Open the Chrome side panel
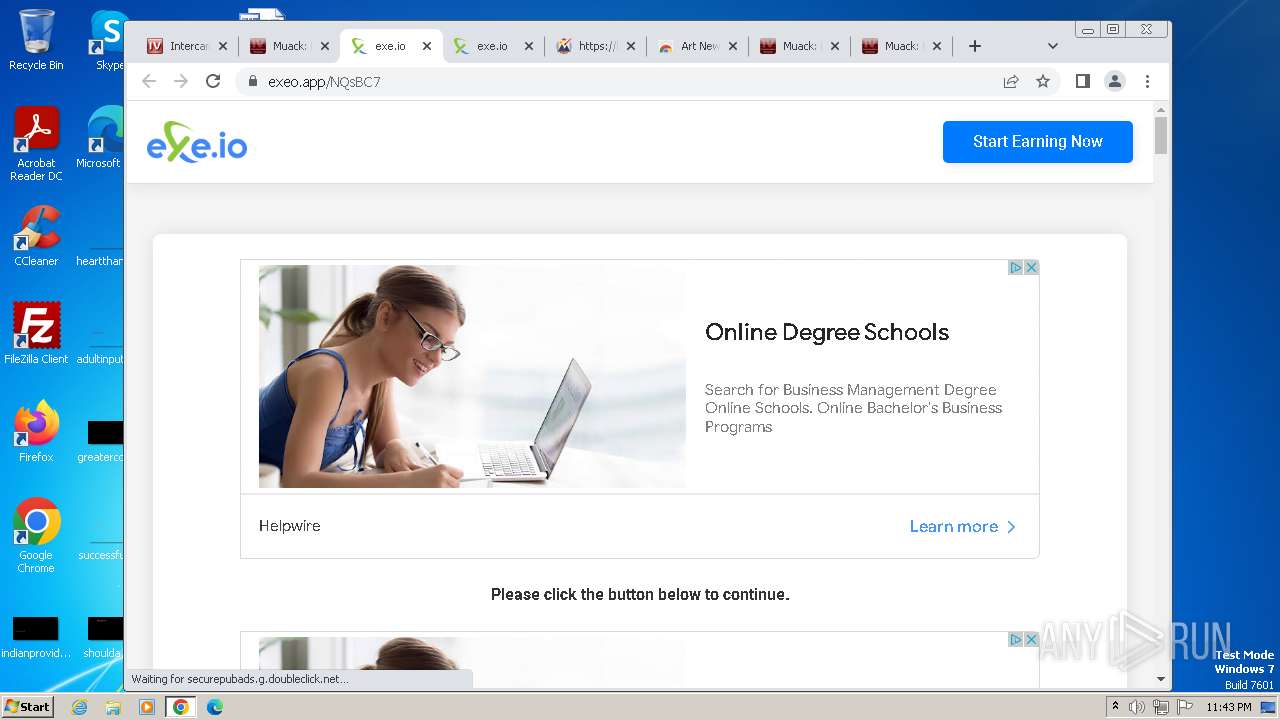Image resolution: width=1280 pixels, height=720 pixels. click(x=1082, y=81)
